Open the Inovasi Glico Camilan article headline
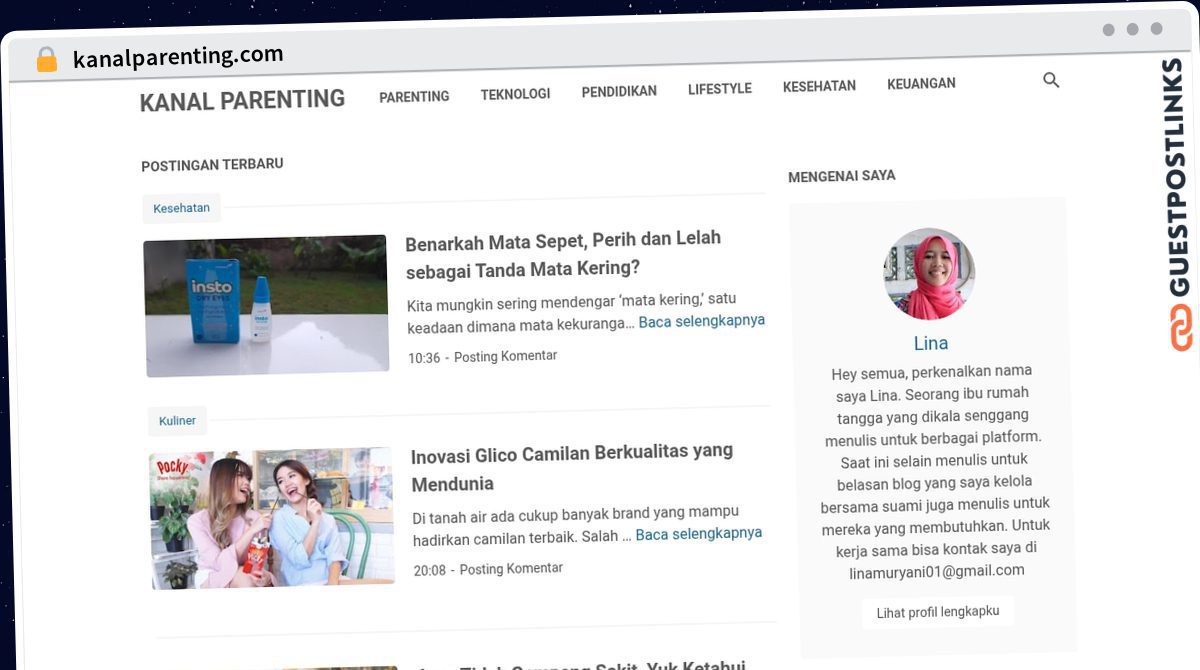The image size is (1200, 670). click(x=572, y=468)
